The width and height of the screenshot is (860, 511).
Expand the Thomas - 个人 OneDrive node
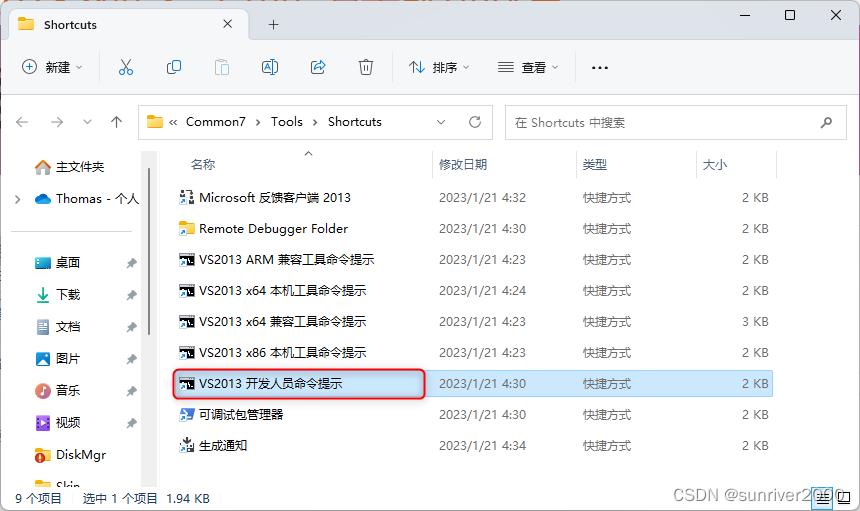coord(18,199)
